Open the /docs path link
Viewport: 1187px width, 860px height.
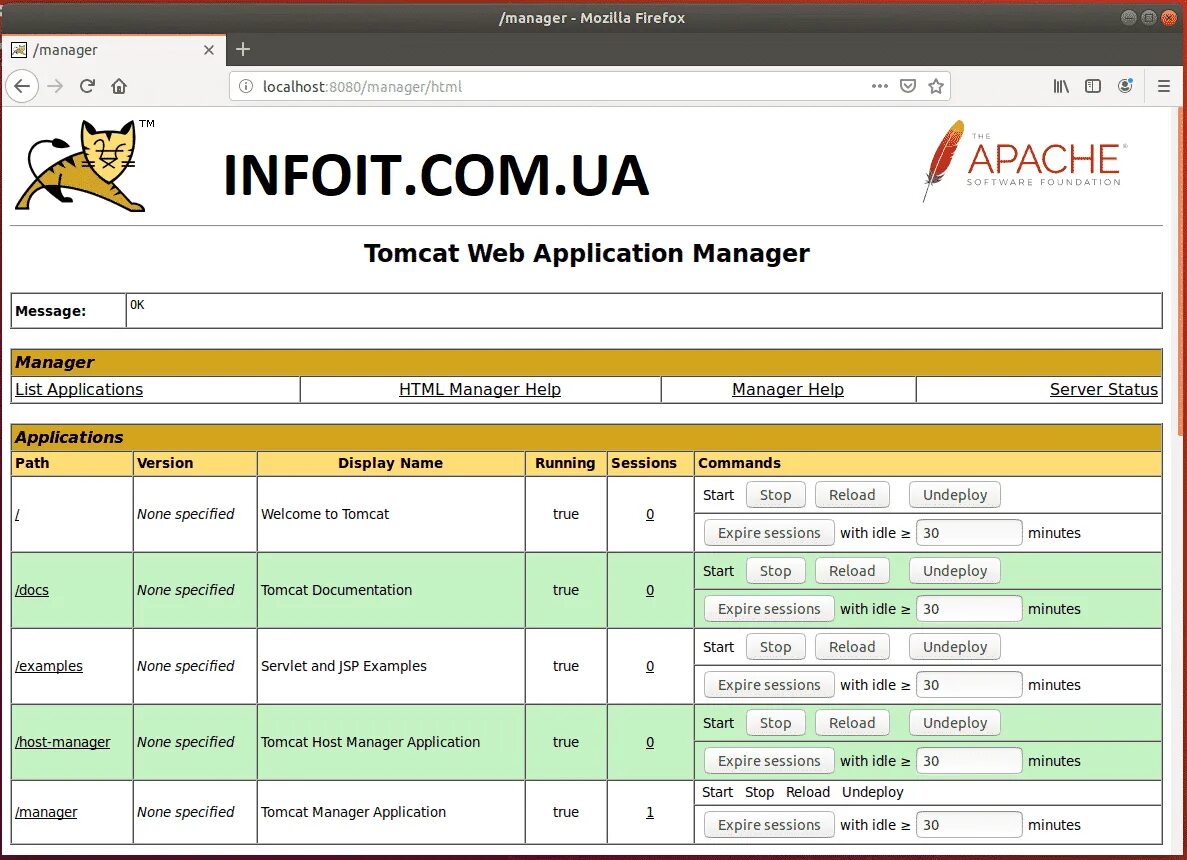(x=32, y=590)
